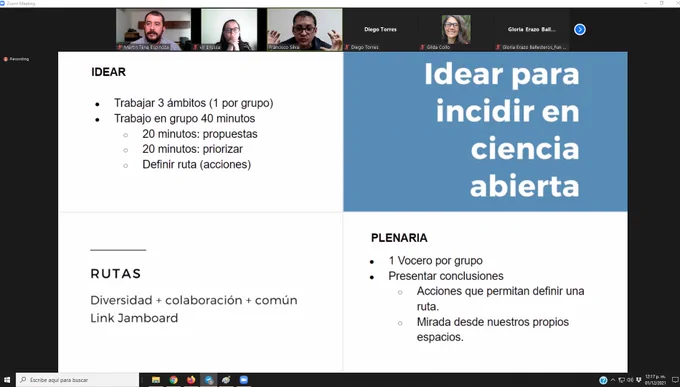The image size is (680, 387).
Task: Click '1 Vocero por grupo' bullet
Action: coord(435,261)
